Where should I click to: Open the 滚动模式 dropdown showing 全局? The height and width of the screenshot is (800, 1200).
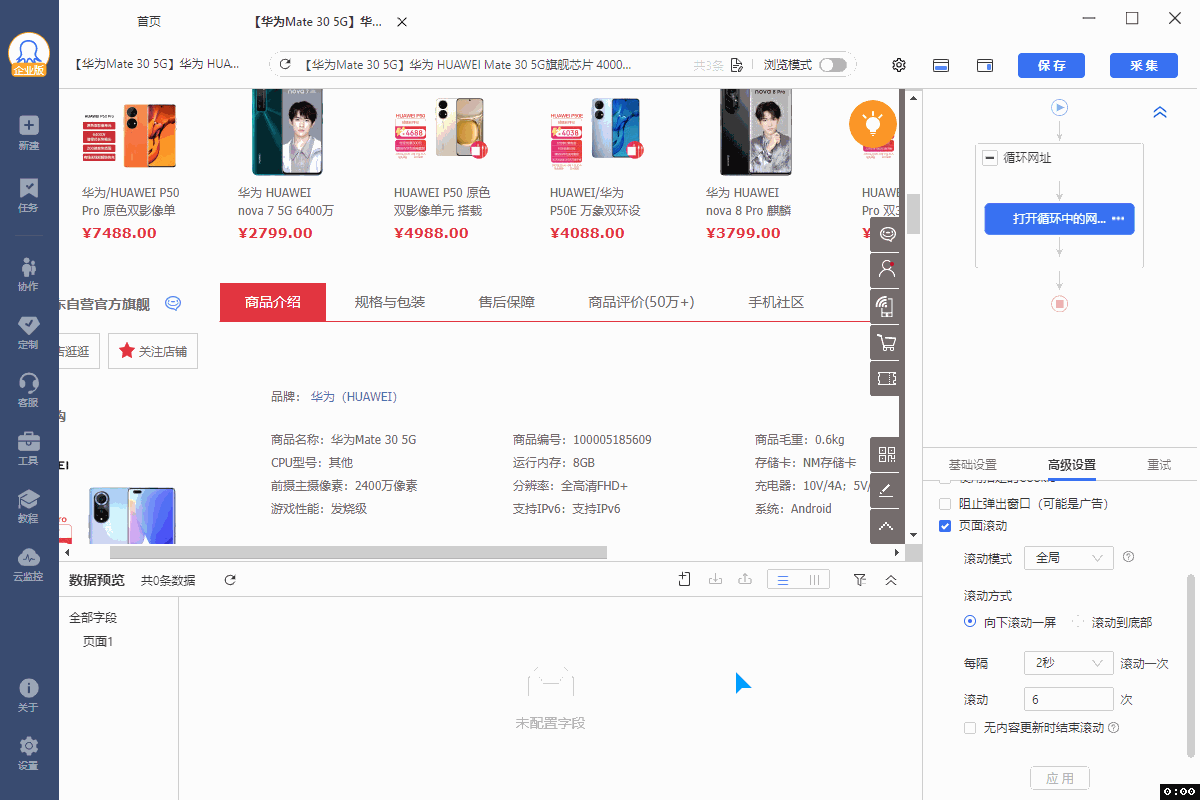pos(1068,558)
